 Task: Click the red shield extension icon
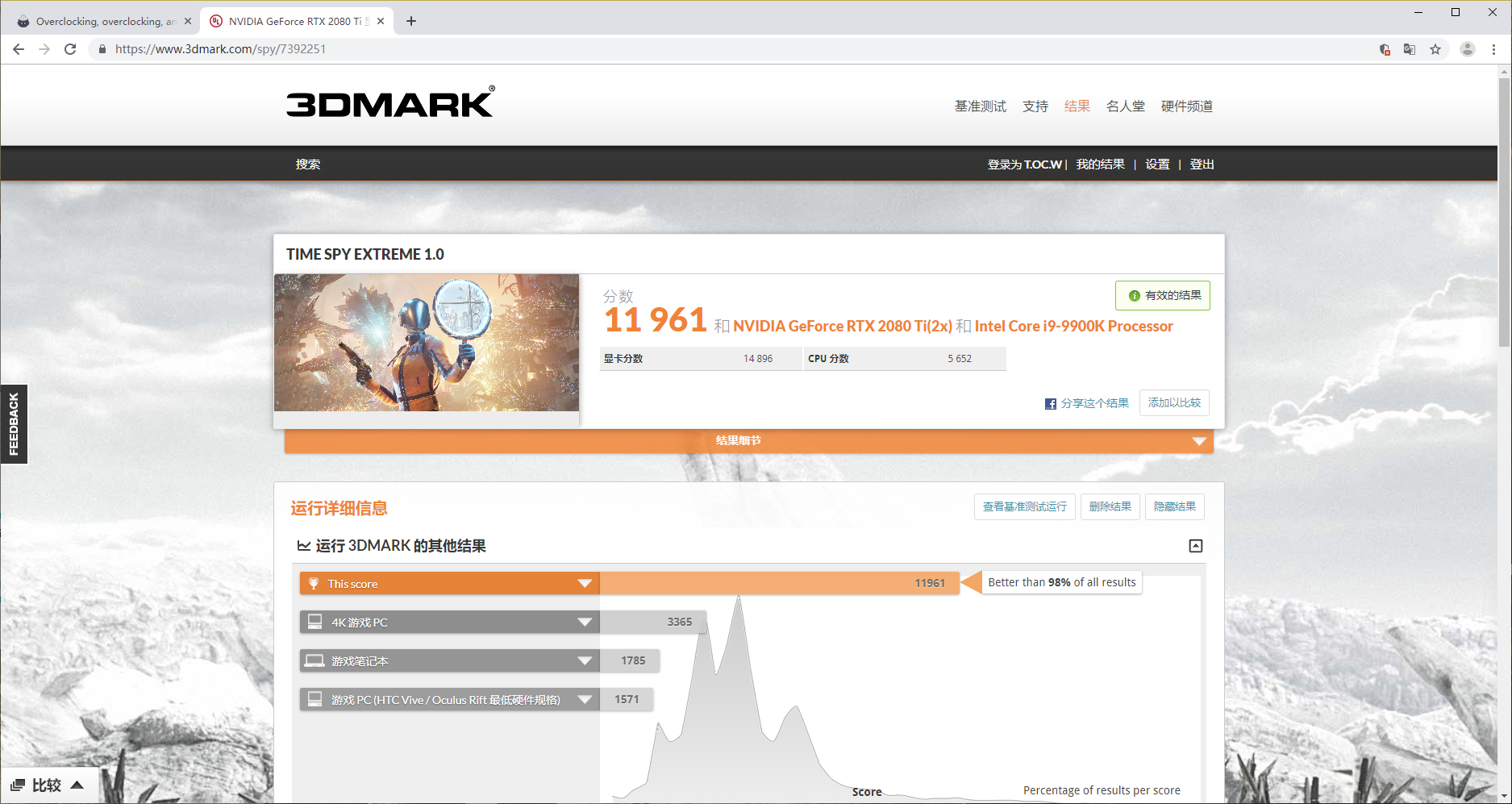click(x=1385, y=49)
